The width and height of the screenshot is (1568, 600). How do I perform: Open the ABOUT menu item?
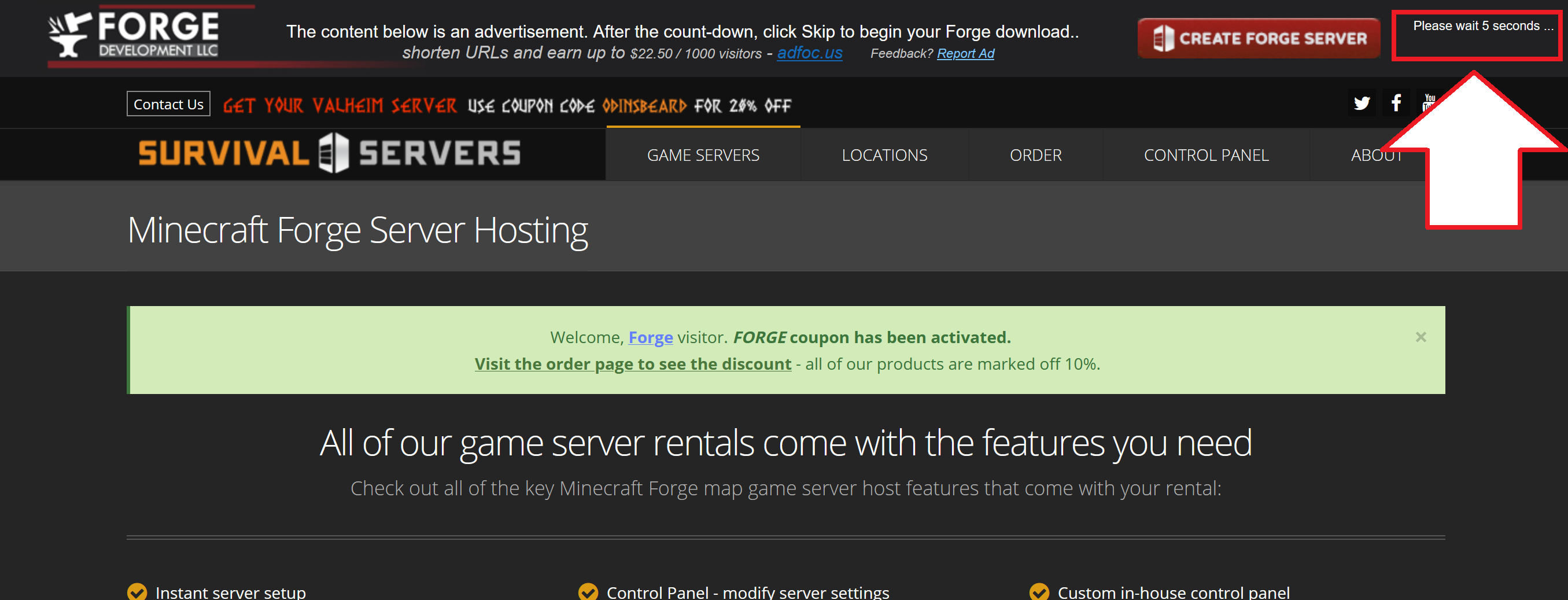coord(1376,154)
